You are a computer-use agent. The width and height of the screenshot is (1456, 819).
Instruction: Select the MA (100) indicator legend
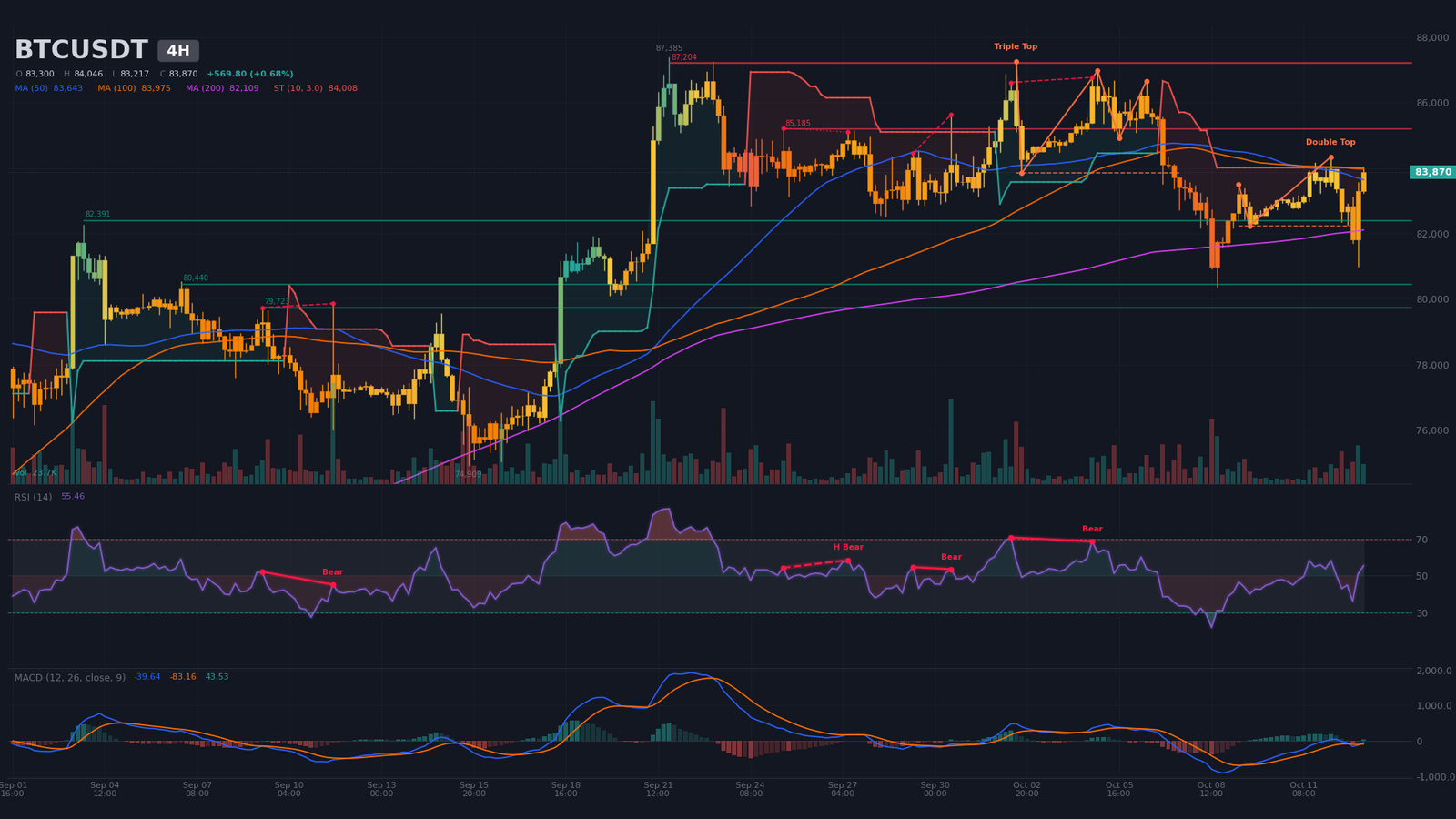click(135, 88)
